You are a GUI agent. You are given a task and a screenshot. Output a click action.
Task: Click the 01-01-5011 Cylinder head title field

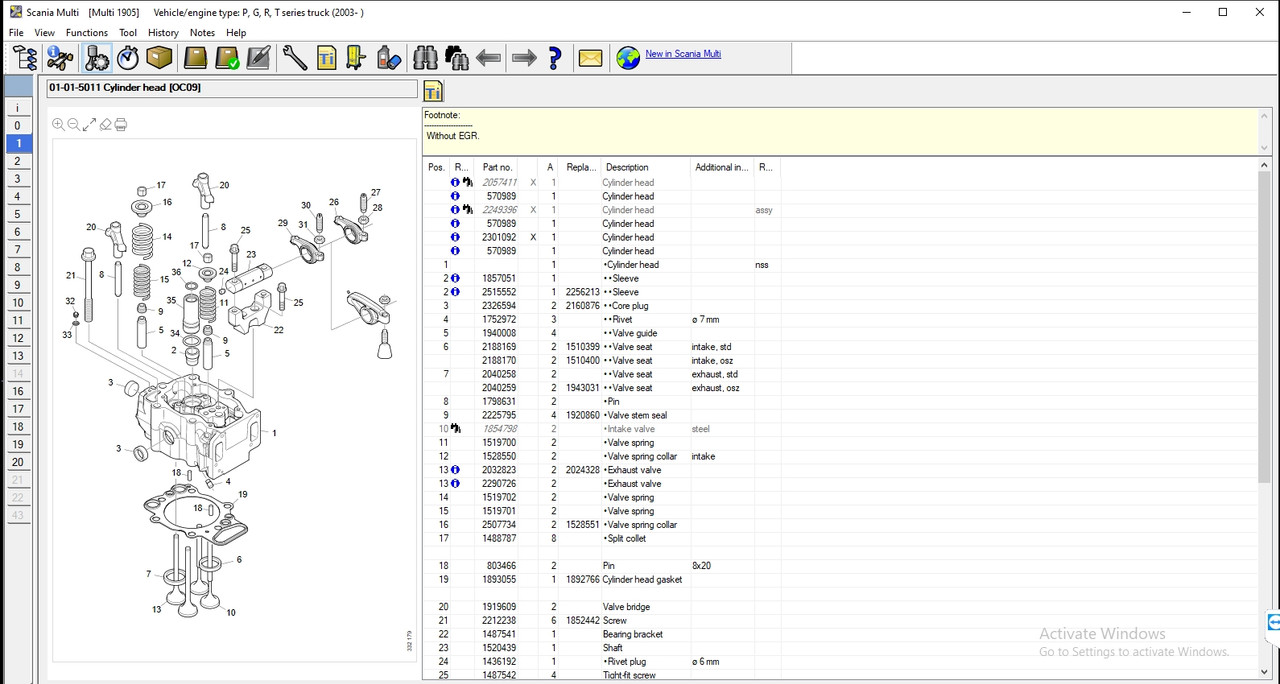[x=231, y=88]
